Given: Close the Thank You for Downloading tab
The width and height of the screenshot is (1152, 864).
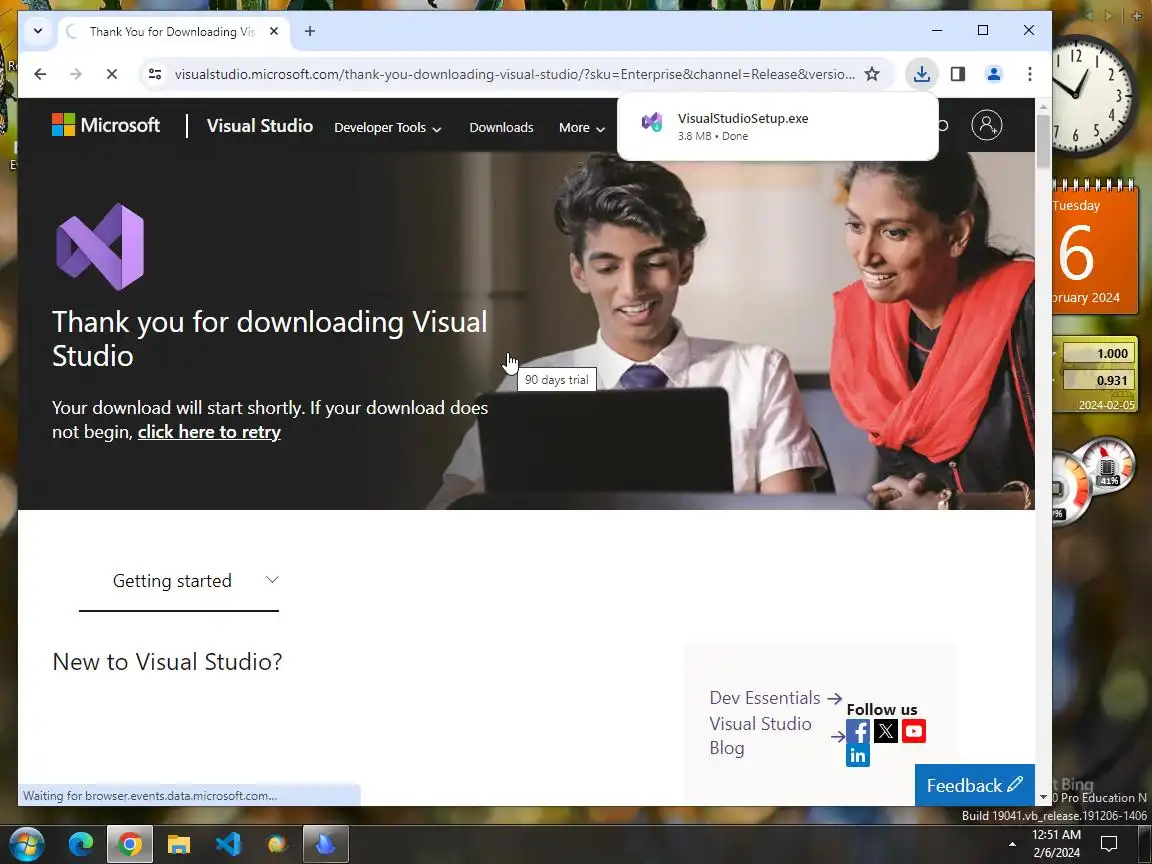Looking at the screenshot, I should tap(274, 32).
